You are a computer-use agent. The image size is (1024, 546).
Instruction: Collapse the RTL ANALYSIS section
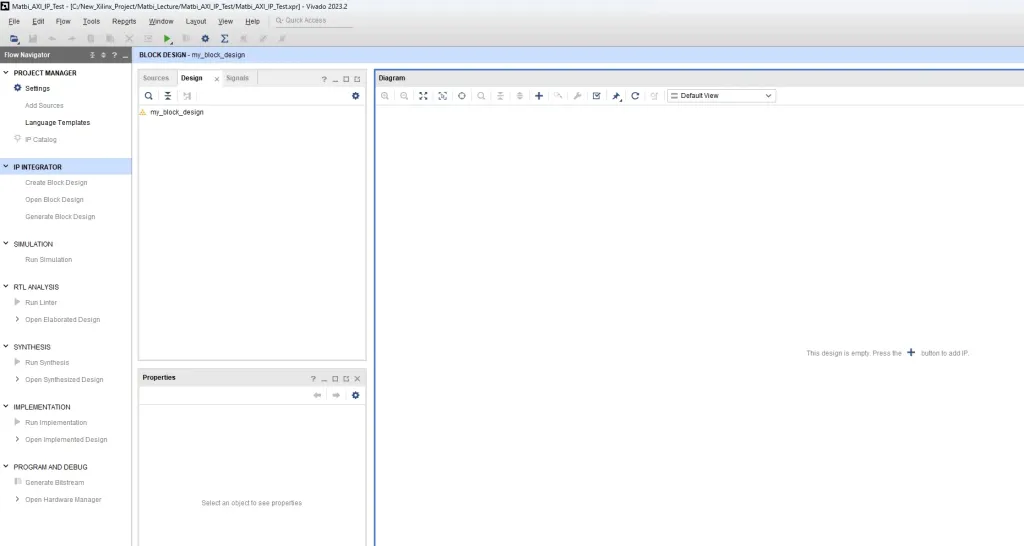(x=6, y=287)
